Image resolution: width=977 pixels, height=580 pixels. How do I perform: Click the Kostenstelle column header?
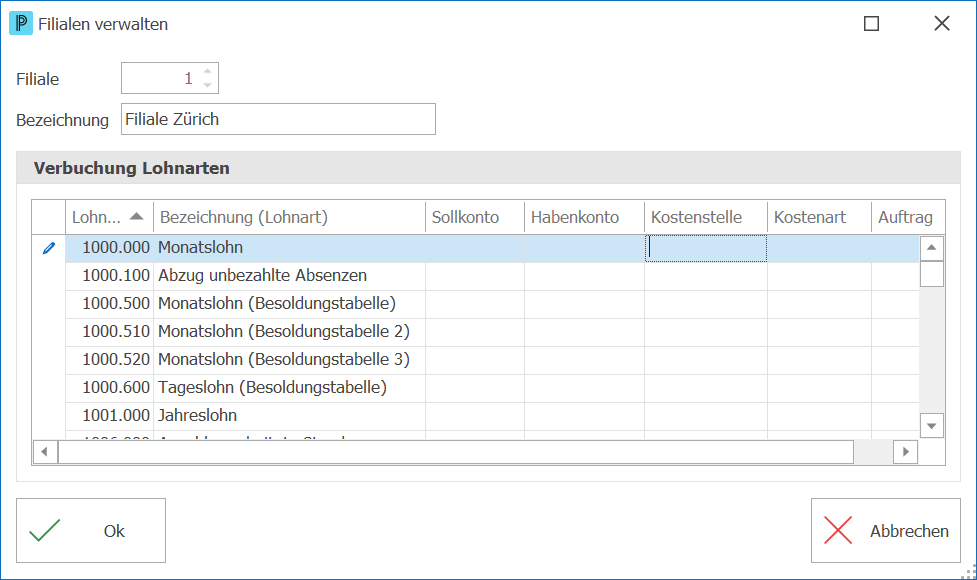(x=705, y=217)
